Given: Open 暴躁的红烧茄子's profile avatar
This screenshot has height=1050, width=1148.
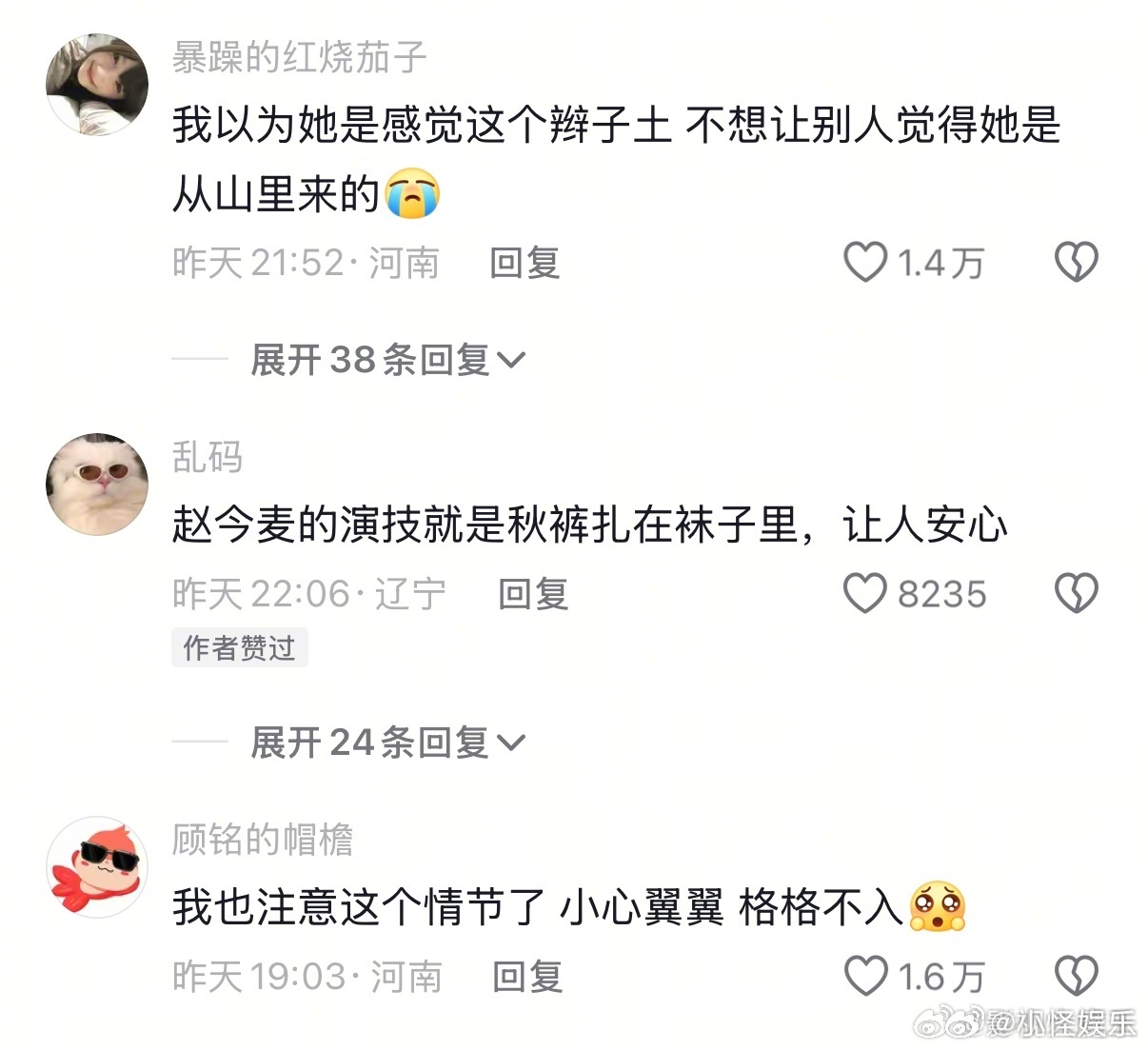Looking at the screenshot, I should 97,85.
